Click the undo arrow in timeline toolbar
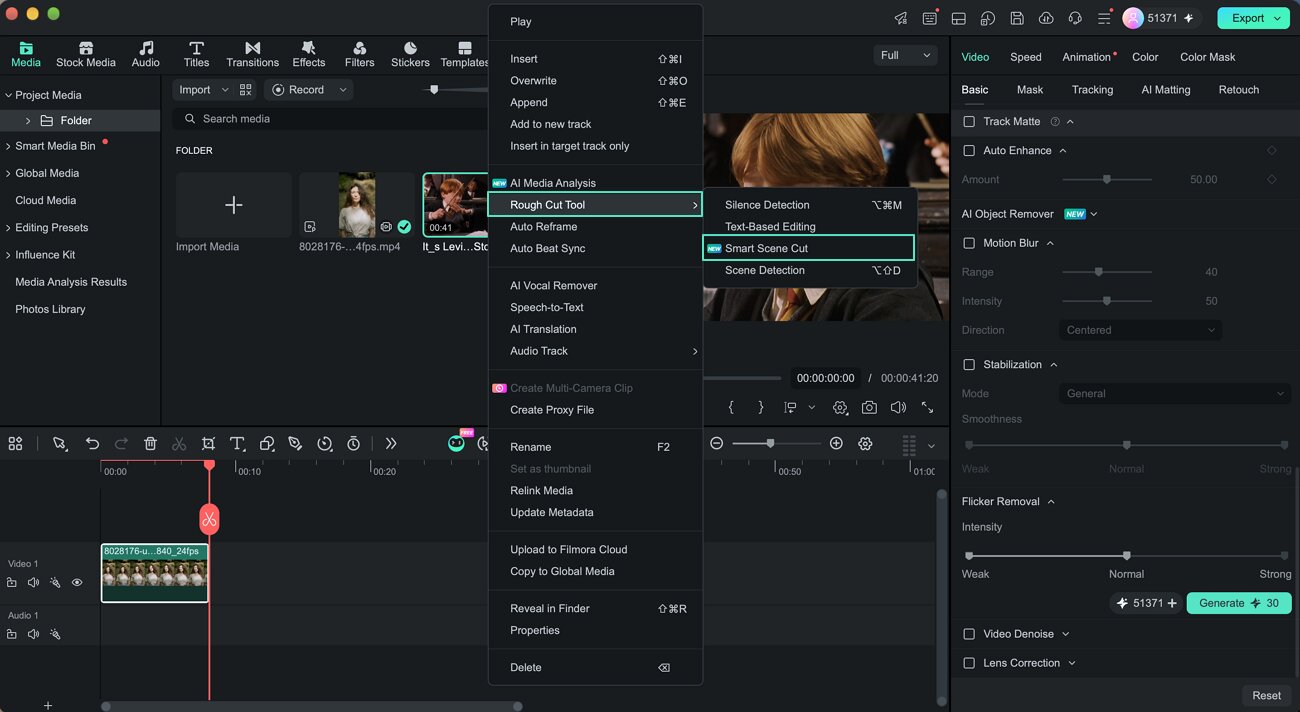 tap(92, 443)
